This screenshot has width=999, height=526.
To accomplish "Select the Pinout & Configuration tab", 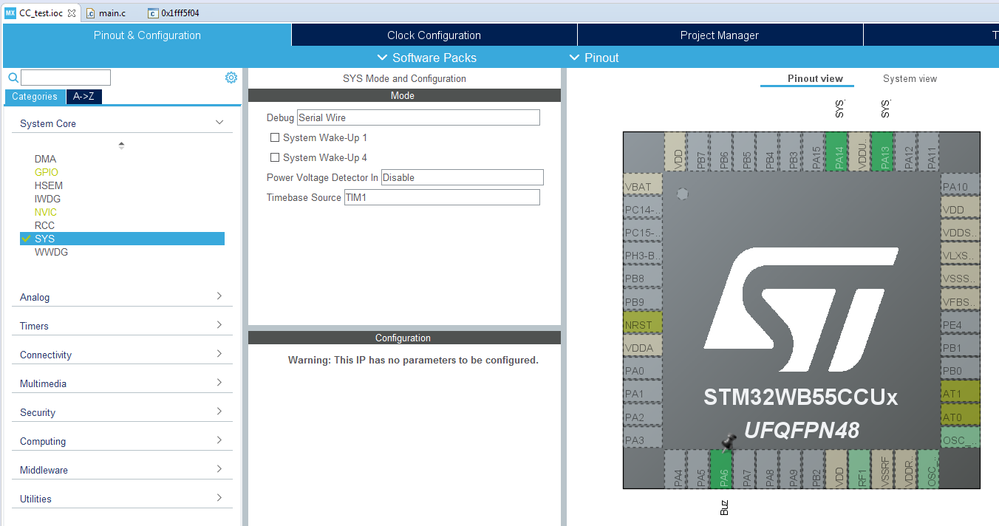I will coord(147,35).
